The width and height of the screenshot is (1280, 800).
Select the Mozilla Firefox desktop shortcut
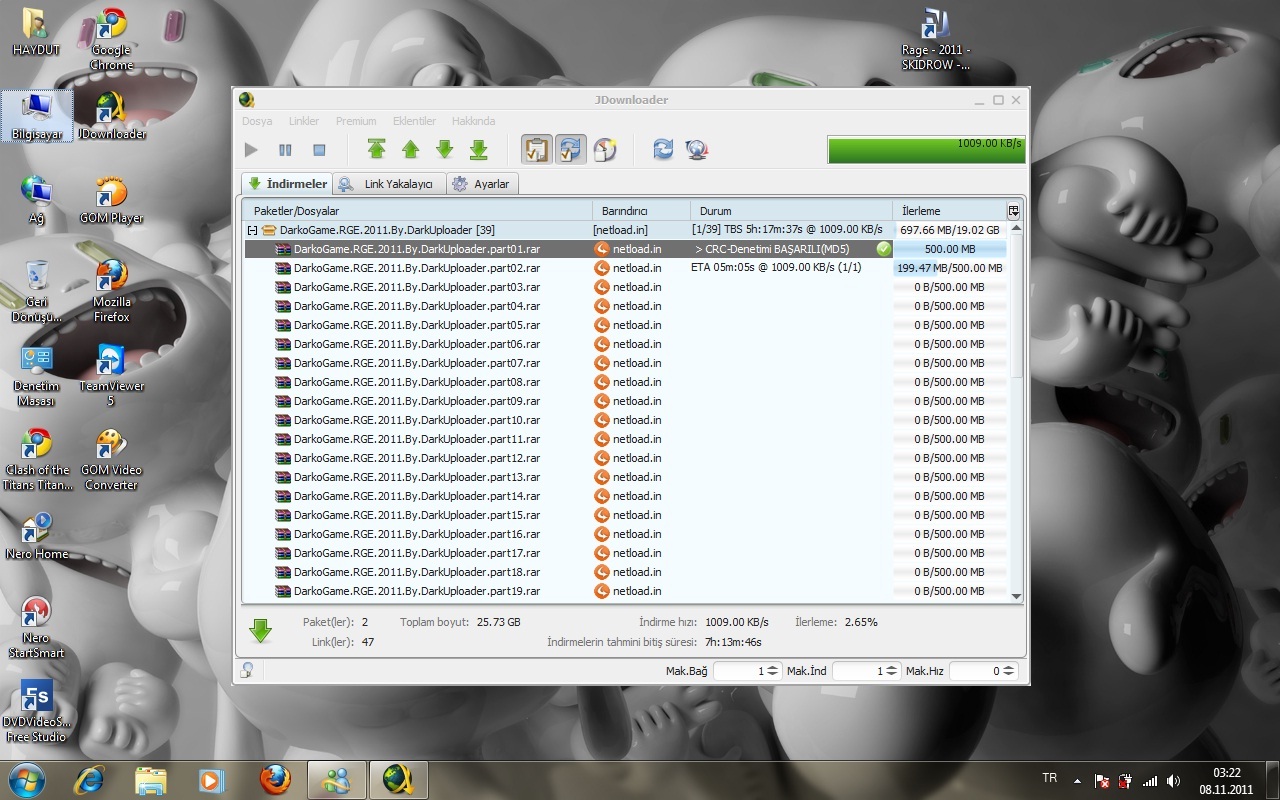point(111,291)
